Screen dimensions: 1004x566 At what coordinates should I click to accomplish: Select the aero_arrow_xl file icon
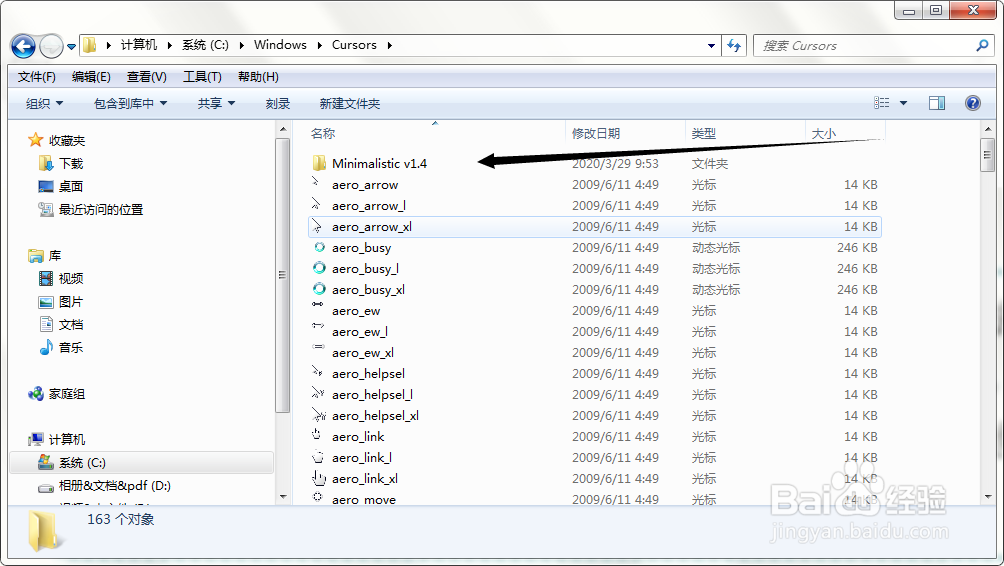316,225
